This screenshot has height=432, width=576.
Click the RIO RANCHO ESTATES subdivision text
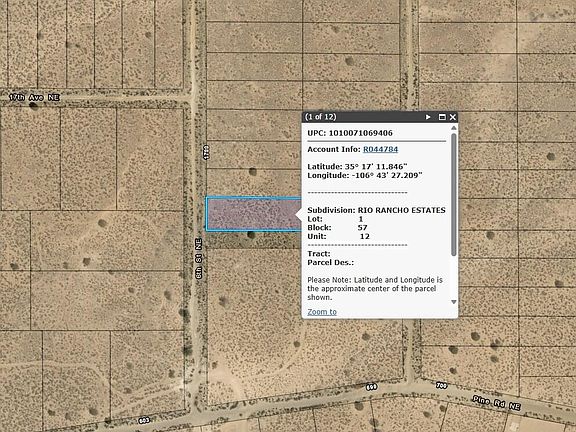402,210
